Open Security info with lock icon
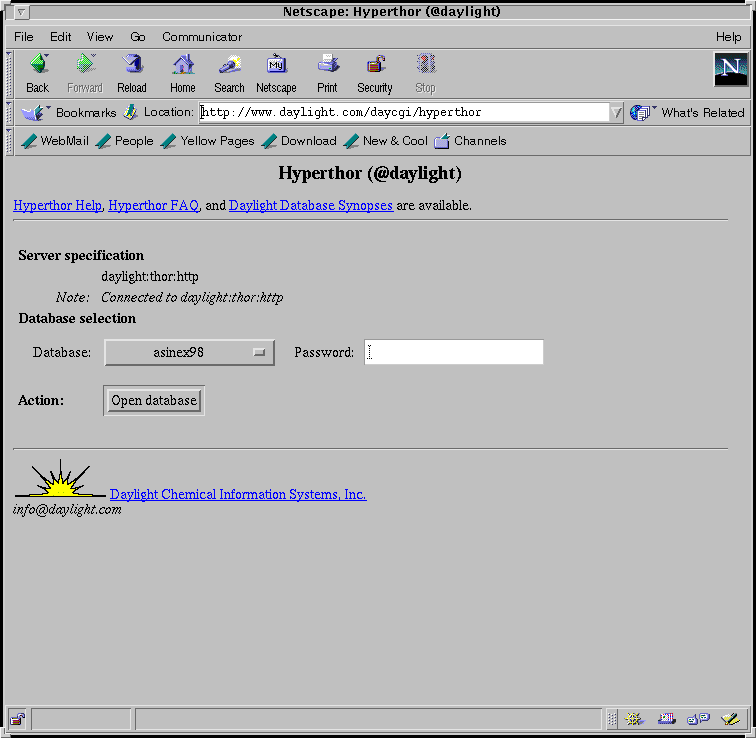 (x=375, y=72)
